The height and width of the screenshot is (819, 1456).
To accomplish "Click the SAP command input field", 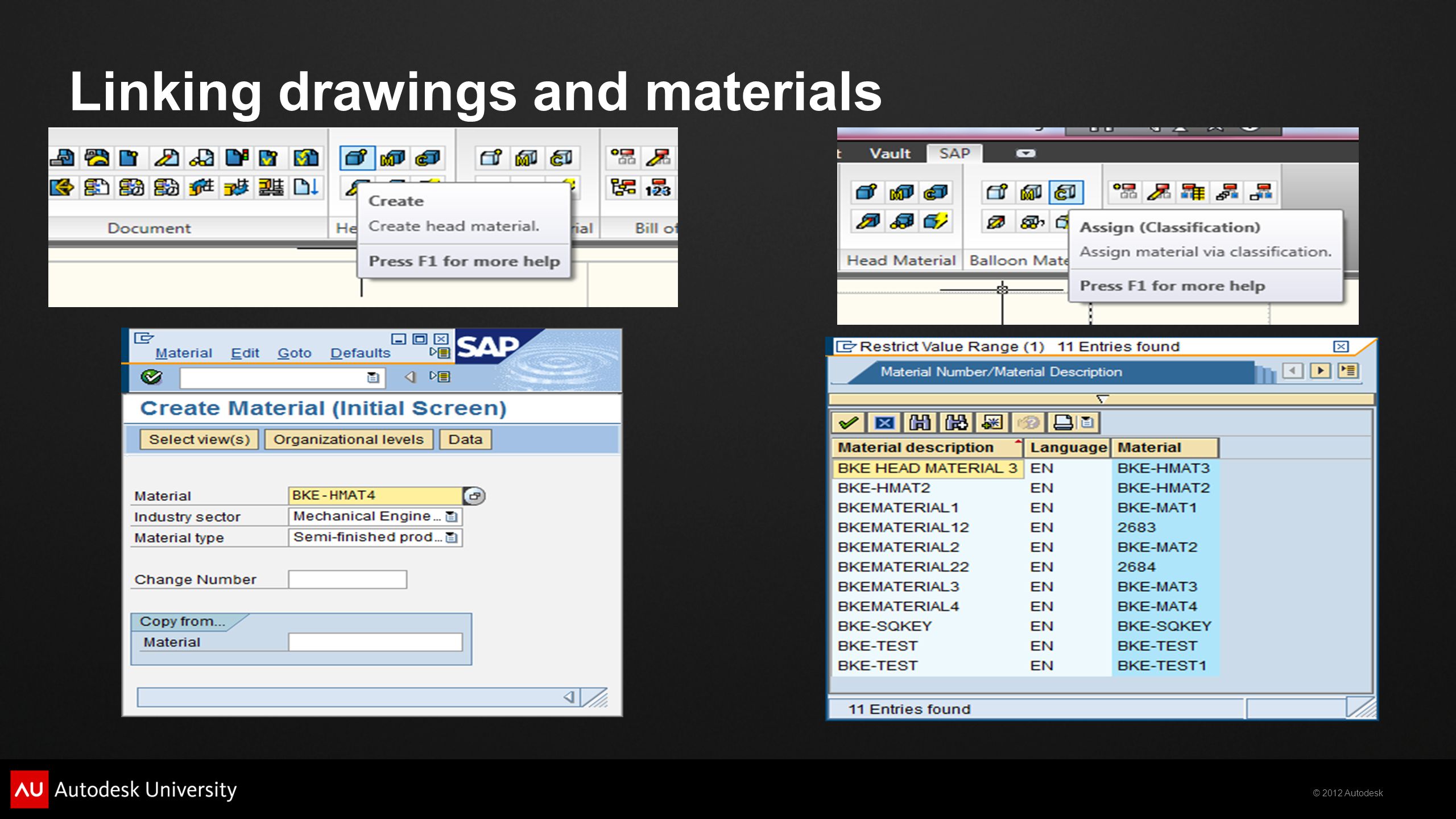I will (282, 377).
